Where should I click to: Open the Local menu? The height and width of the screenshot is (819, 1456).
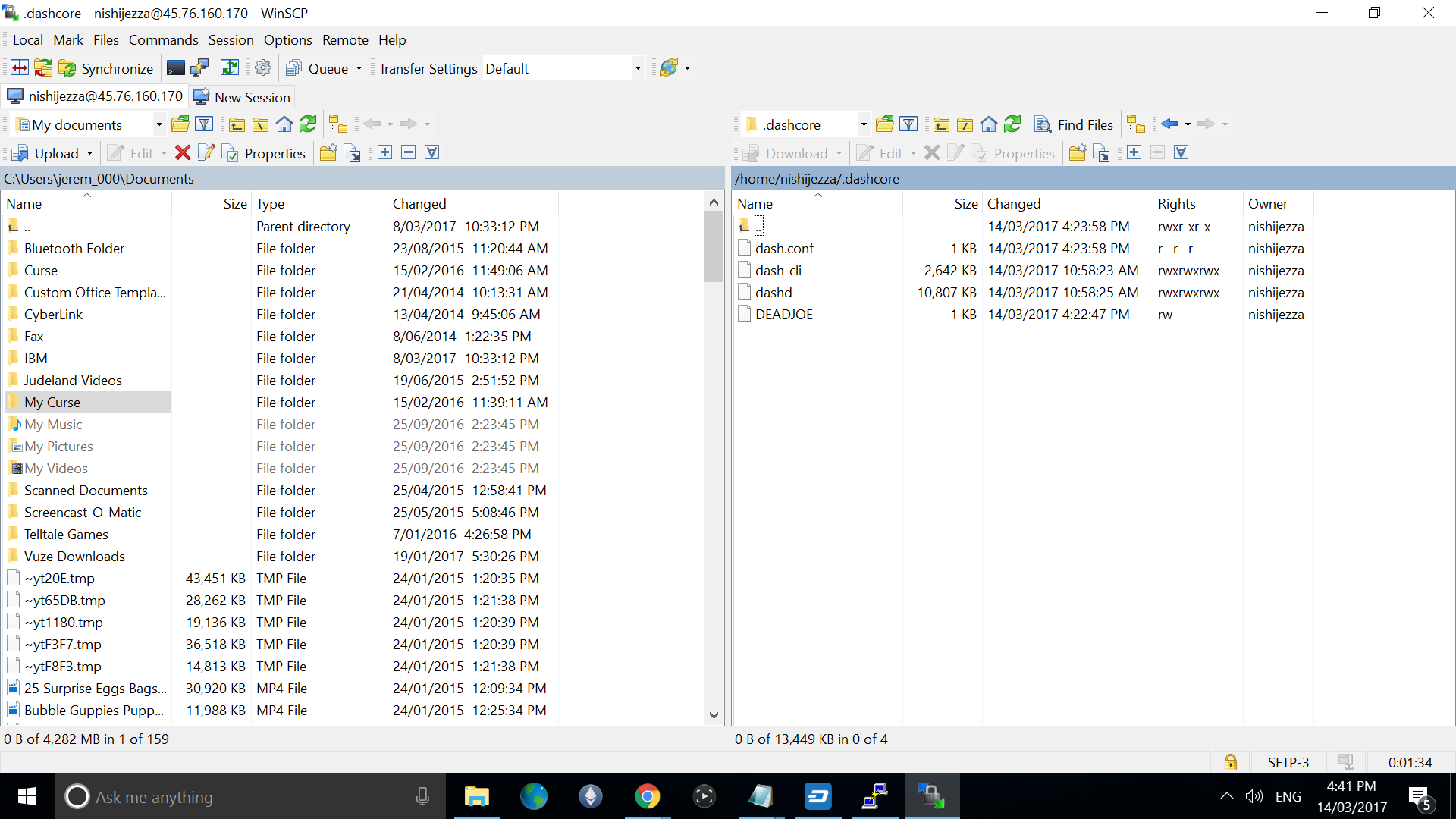tap(28, 40)
